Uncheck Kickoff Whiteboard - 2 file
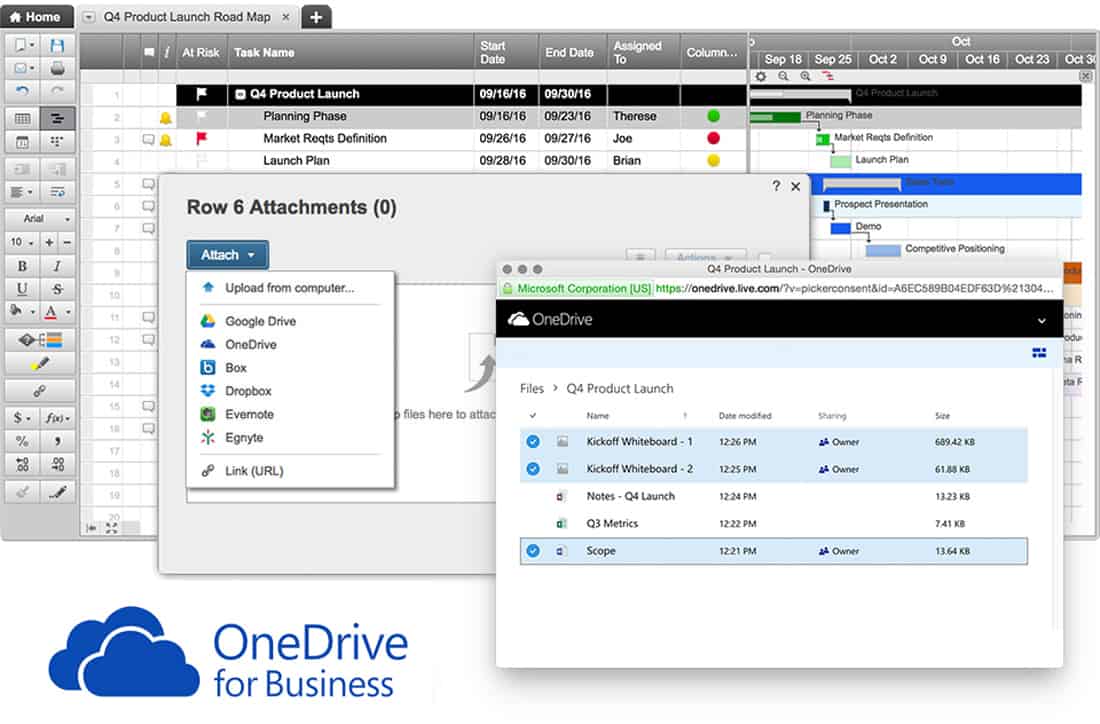1100x724 pixels. (x=533, y=469)
